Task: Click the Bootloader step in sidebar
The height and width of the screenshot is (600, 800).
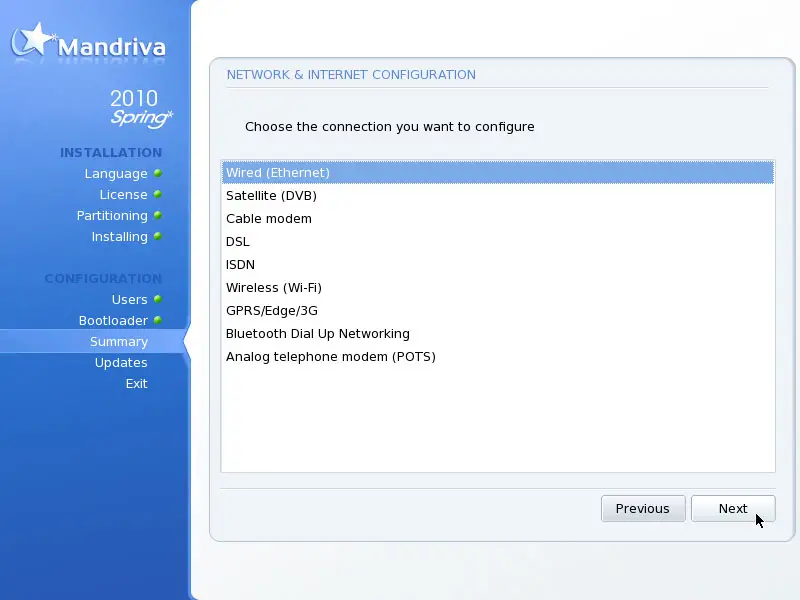Action: pos(113,320)
